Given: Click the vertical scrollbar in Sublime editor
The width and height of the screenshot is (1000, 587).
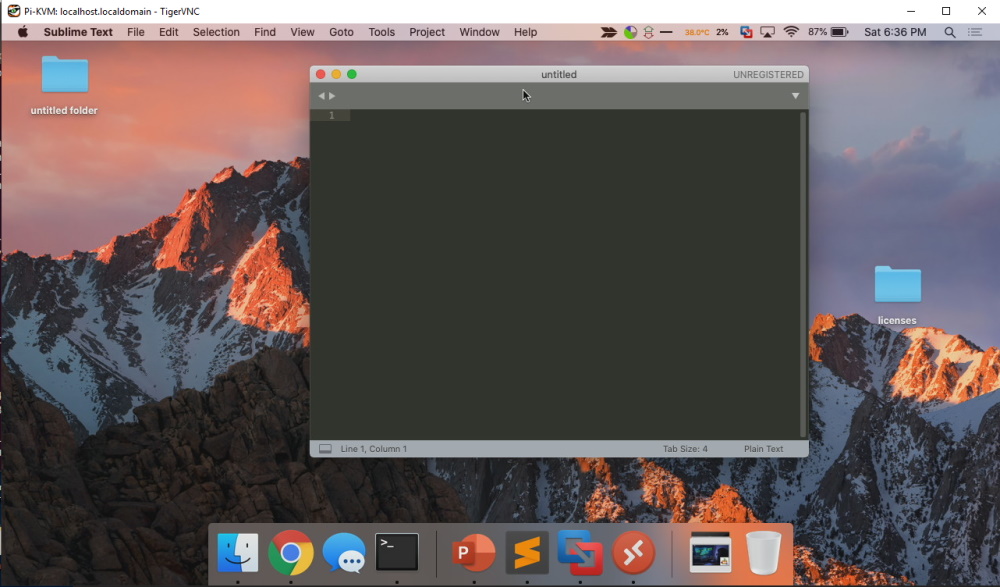Looking at the screenshot, I should 803,274.
